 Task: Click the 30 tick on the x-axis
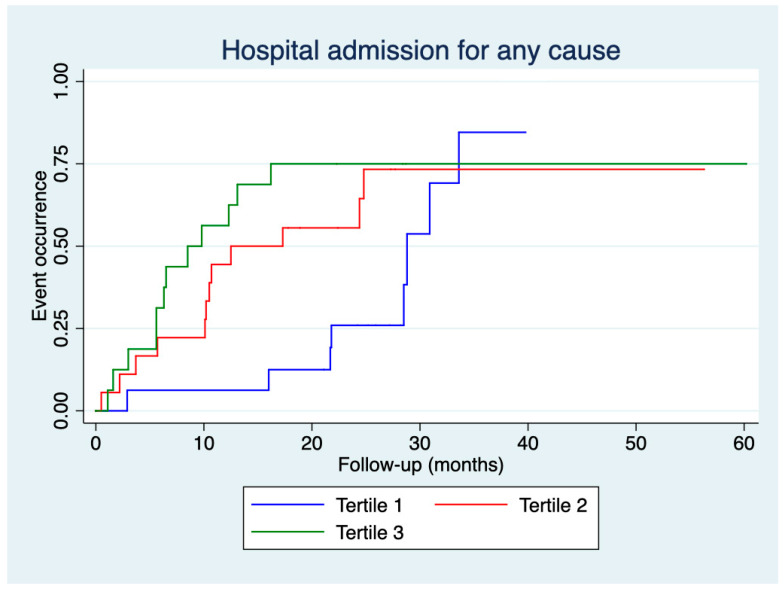[420, 443]
